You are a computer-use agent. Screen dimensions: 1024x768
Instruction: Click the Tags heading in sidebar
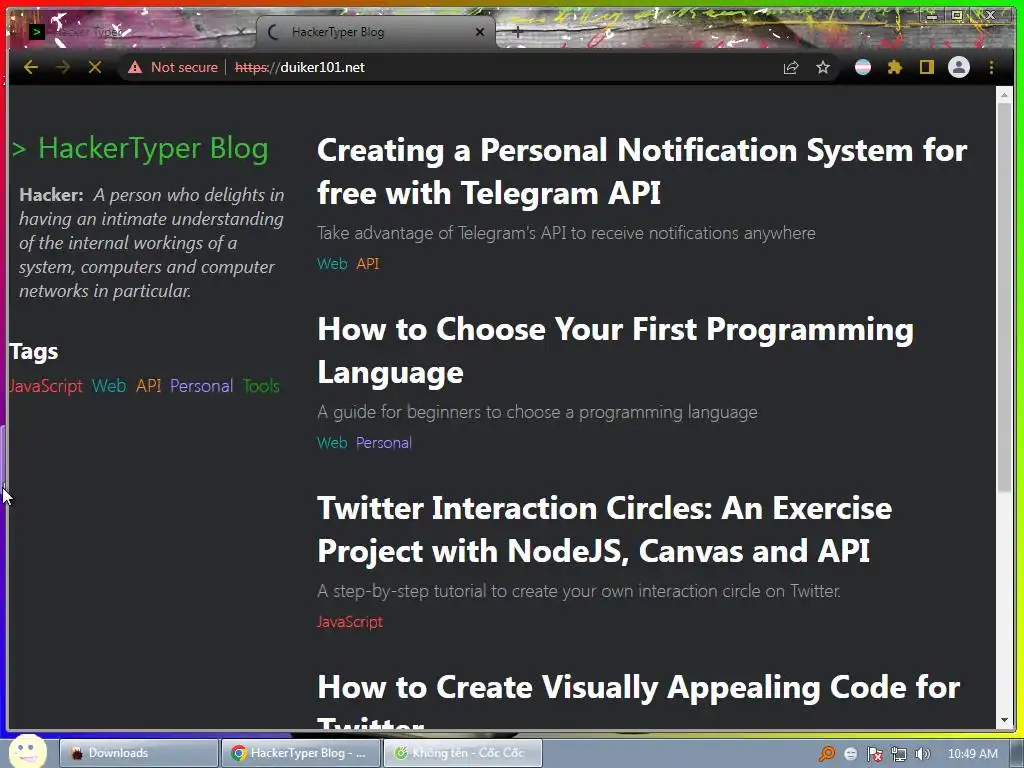click(x=34, y=352)
